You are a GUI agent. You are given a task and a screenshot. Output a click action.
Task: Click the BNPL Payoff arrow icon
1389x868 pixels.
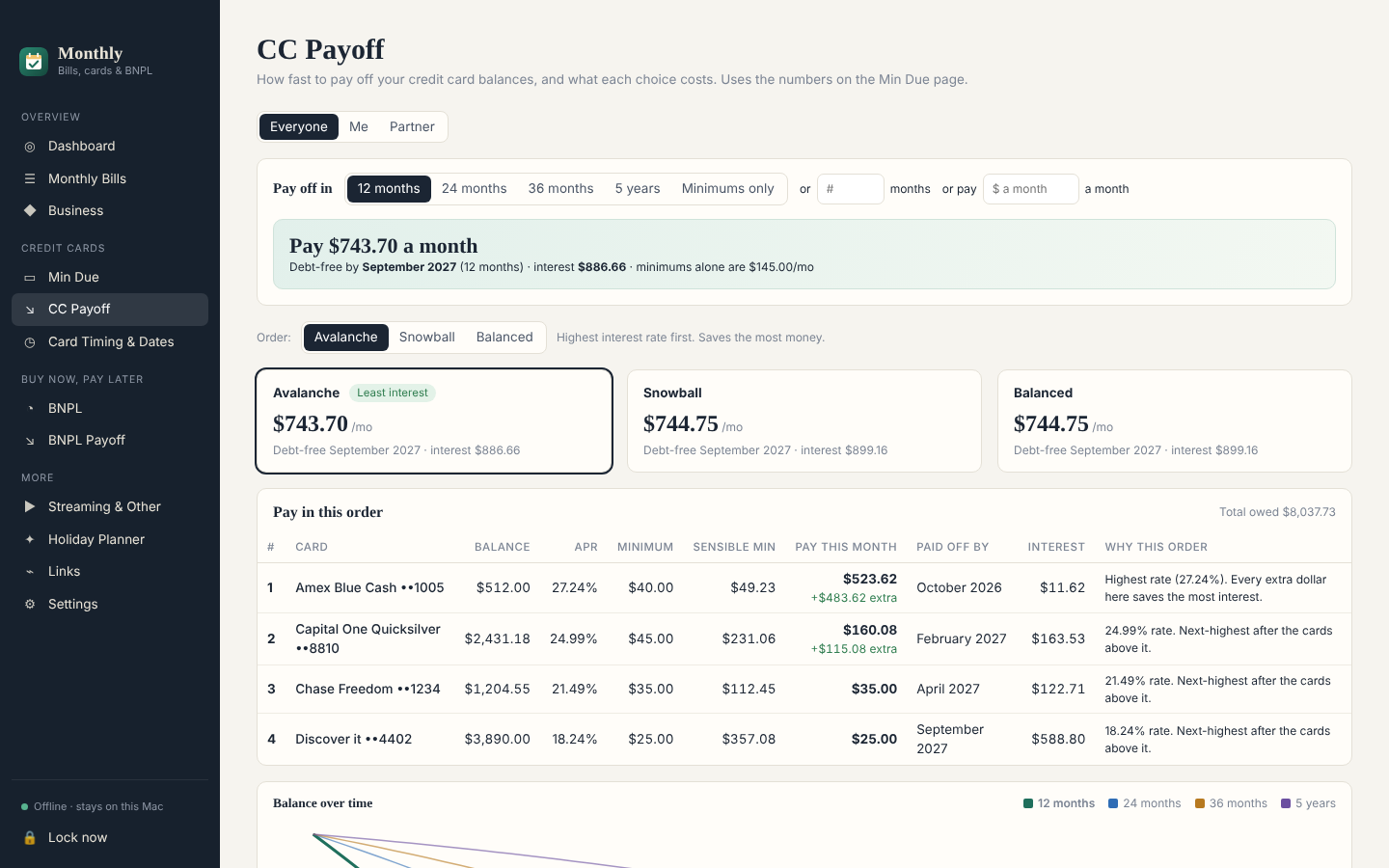click(30, 441)
